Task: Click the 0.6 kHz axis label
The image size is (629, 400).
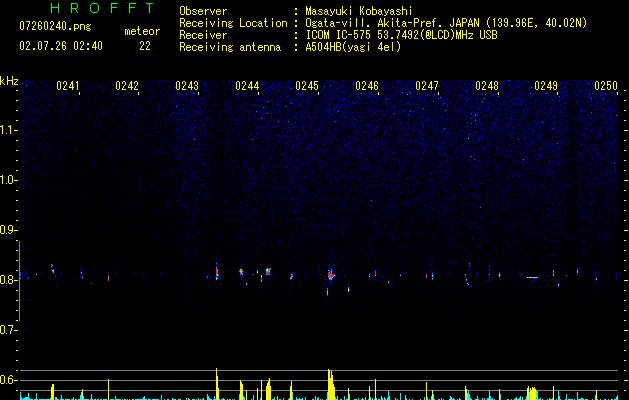Action: (8, 380)
